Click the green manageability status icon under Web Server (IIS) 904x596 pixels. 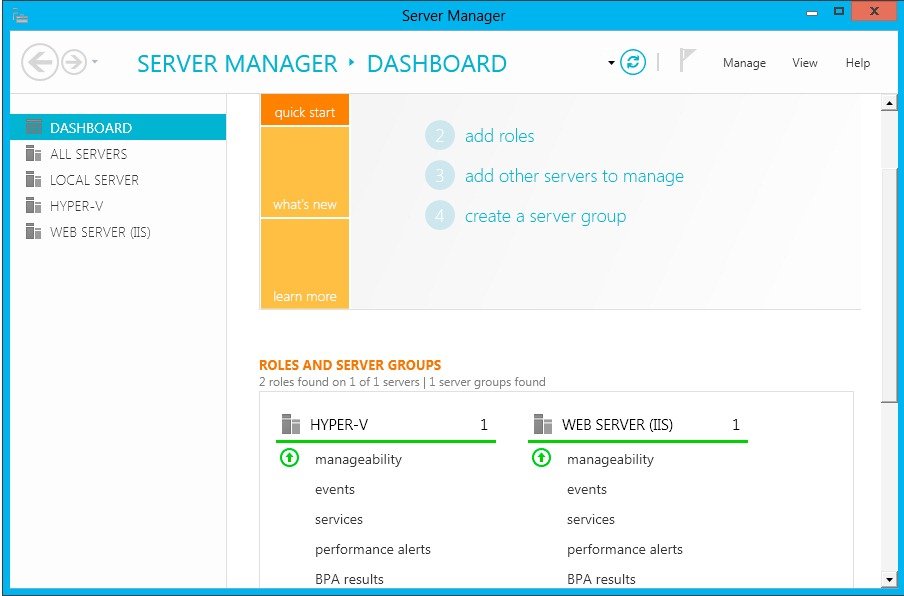click(541, 458)
